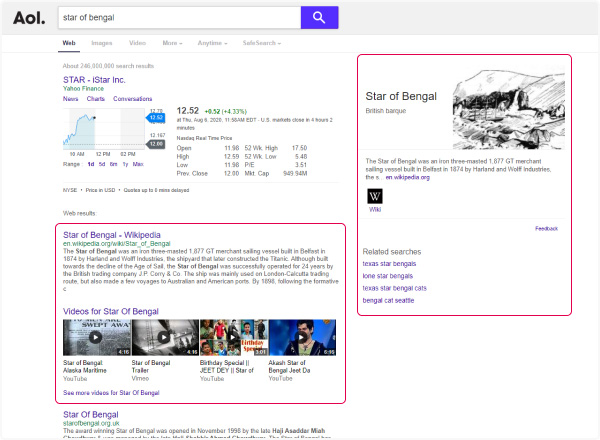Click the Feedback link in knowledge panel

[x=546, y=228]
